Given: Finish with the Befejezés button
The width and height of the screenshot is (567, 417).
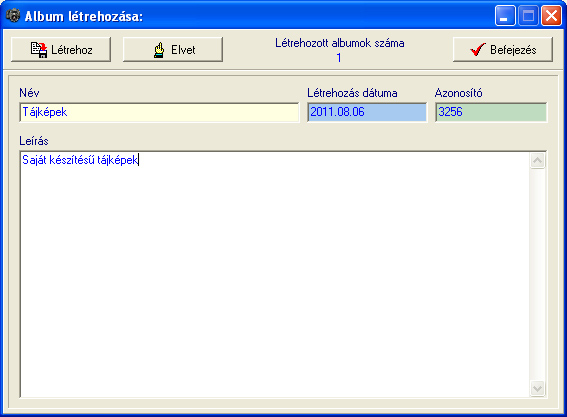Looking at the screenshot, I should (x=503, y=50).
